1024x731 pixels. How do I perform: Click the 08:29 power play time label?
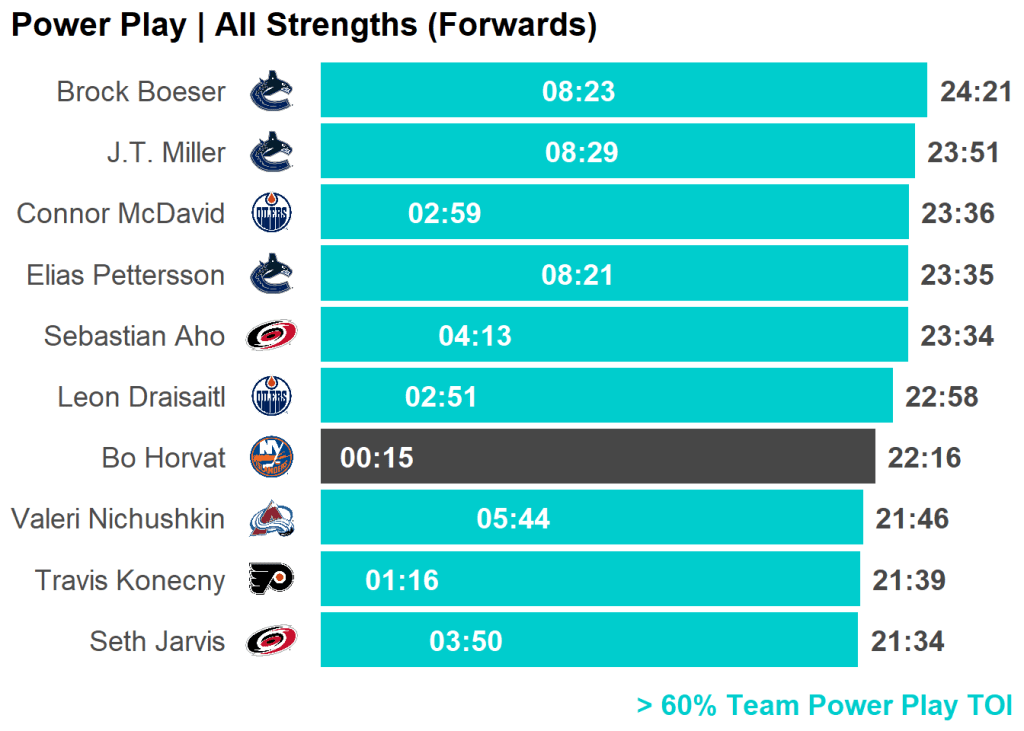(581, 153)
